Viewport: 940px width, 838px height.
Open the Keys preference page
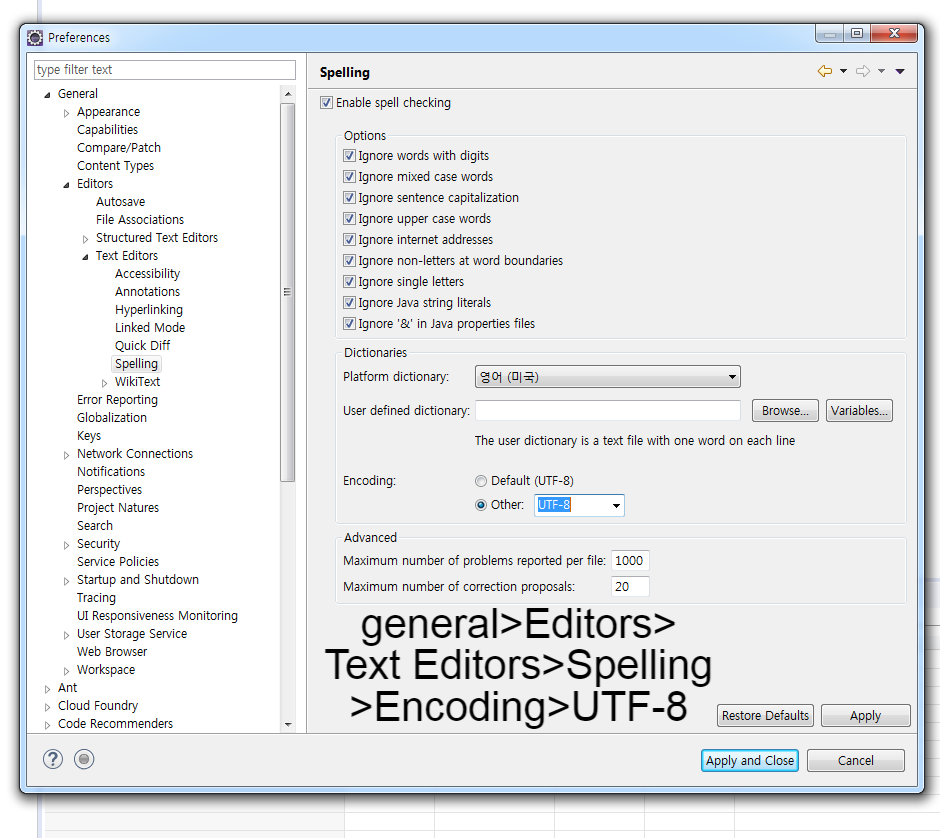pos(89,436)
